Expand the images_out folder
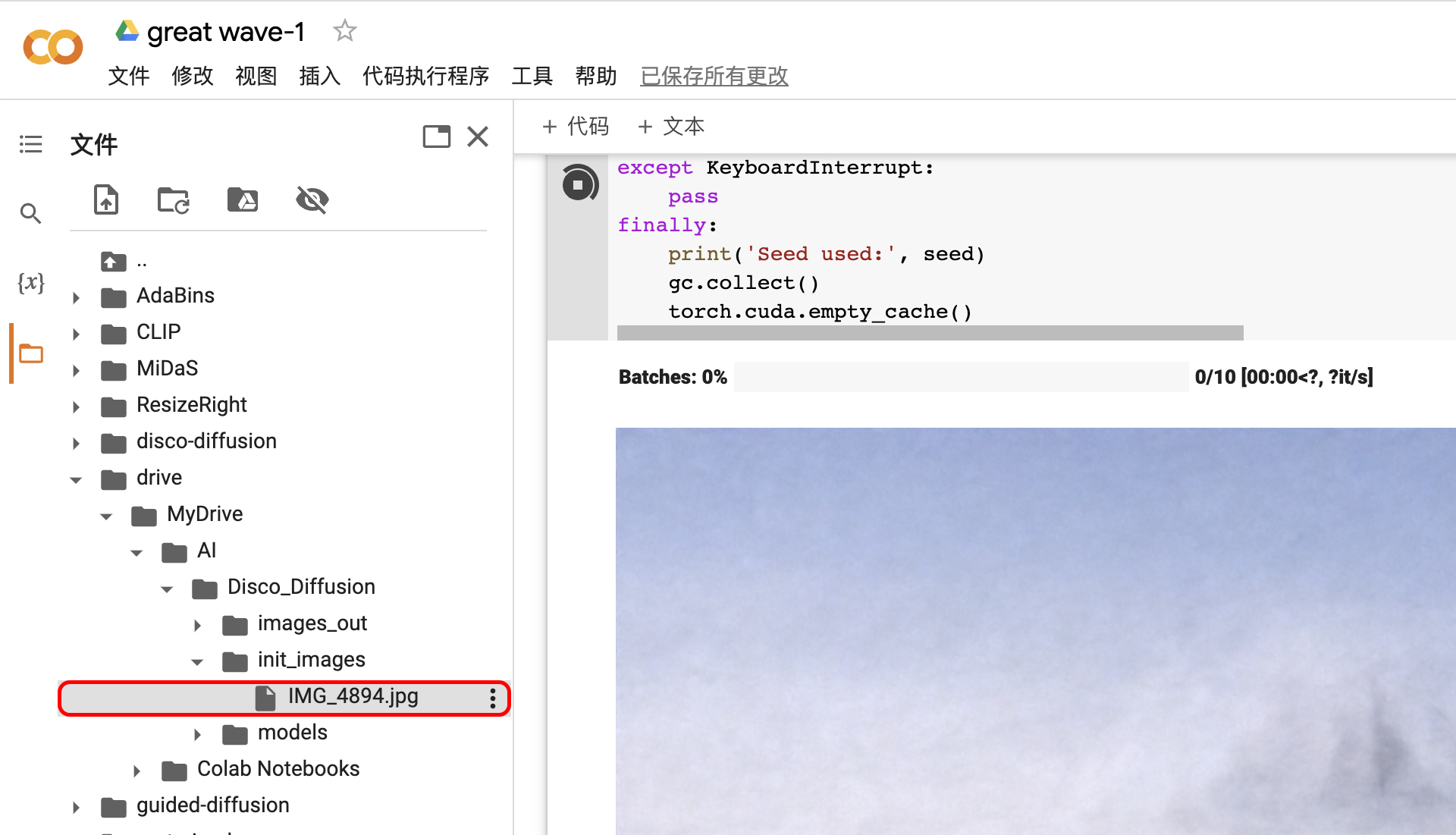The image size is (1456, 835). pyautogui.click(x=197, y=625)
